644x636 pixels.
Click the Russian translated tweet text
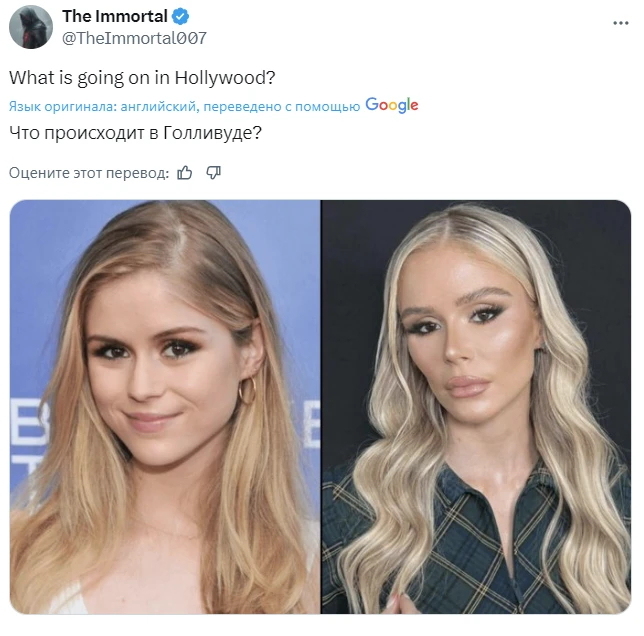point(136,133)
